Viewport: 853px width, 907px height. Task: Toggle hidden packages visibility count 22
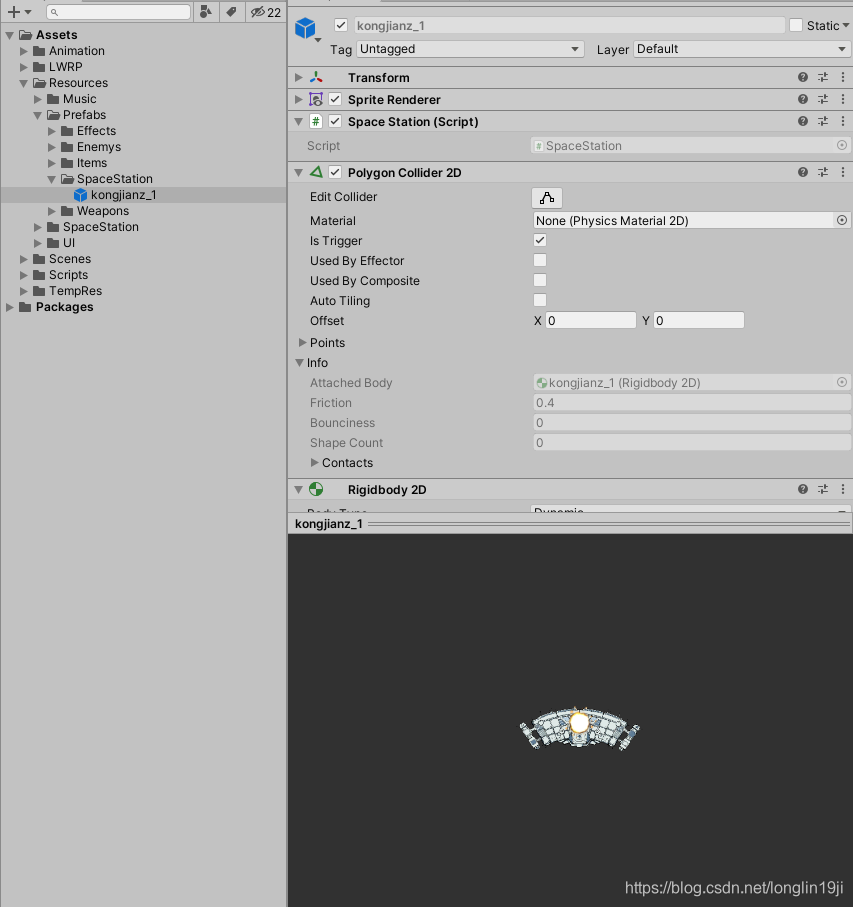(x=265, y=12)
